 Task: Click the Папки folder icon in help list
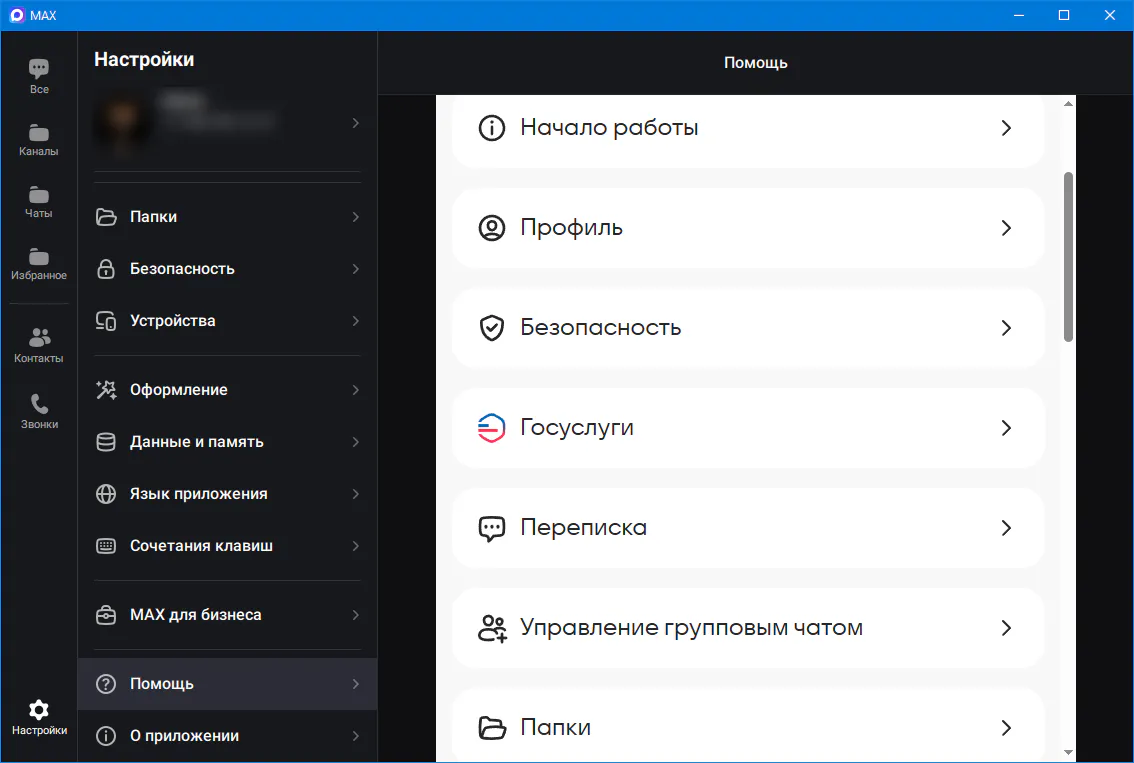492,728
